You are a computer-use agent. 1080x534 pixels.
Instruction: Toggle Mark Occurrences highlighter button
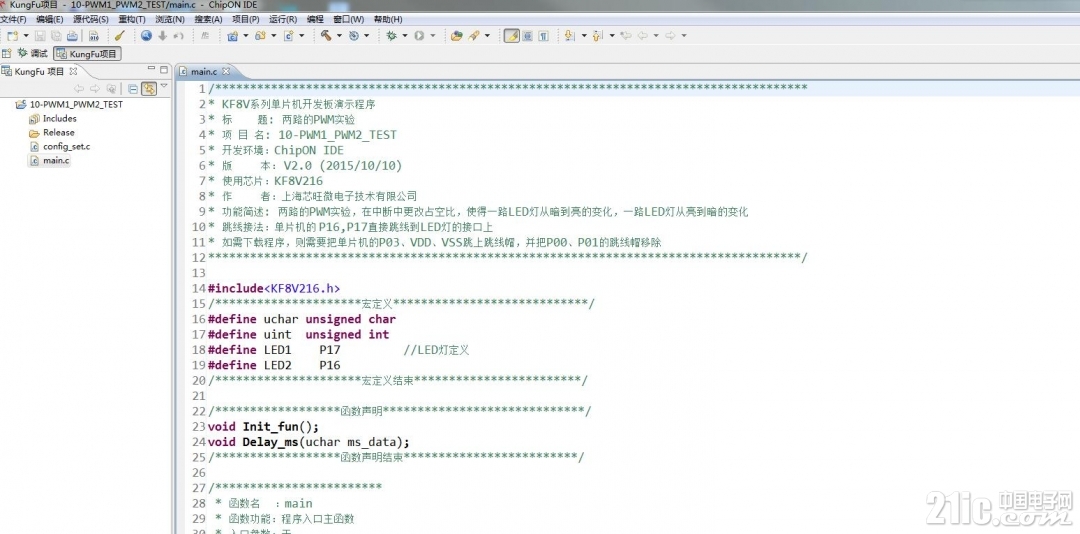click(512, 36)
